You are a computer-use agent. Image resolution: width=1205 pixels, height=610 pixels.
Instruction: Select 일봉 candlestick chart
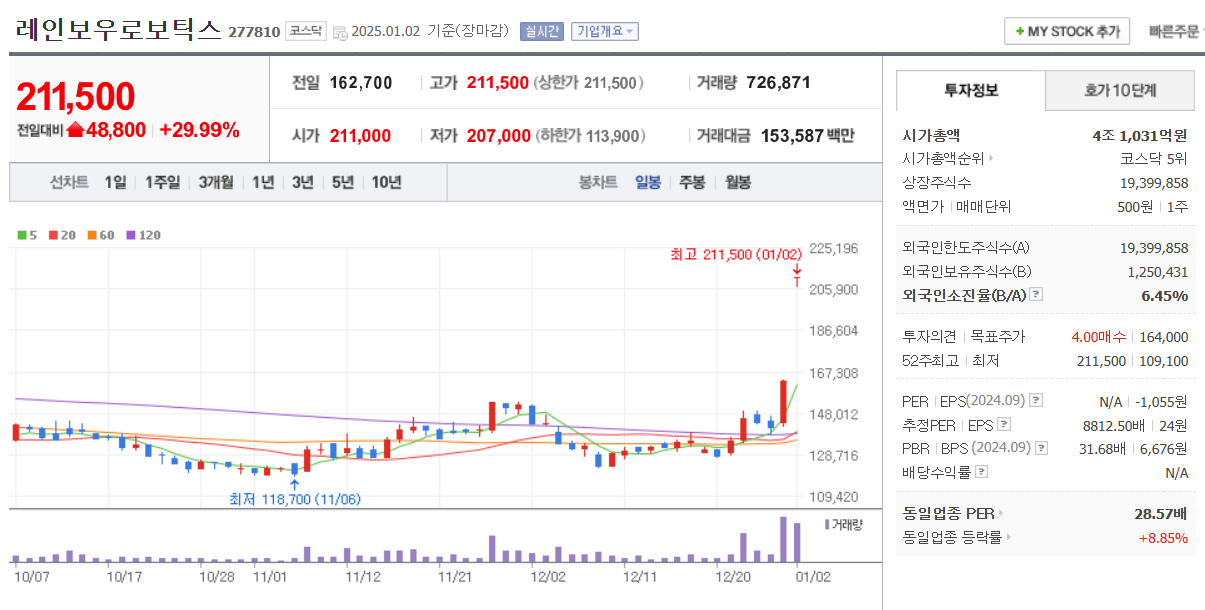tap(648, 182)
